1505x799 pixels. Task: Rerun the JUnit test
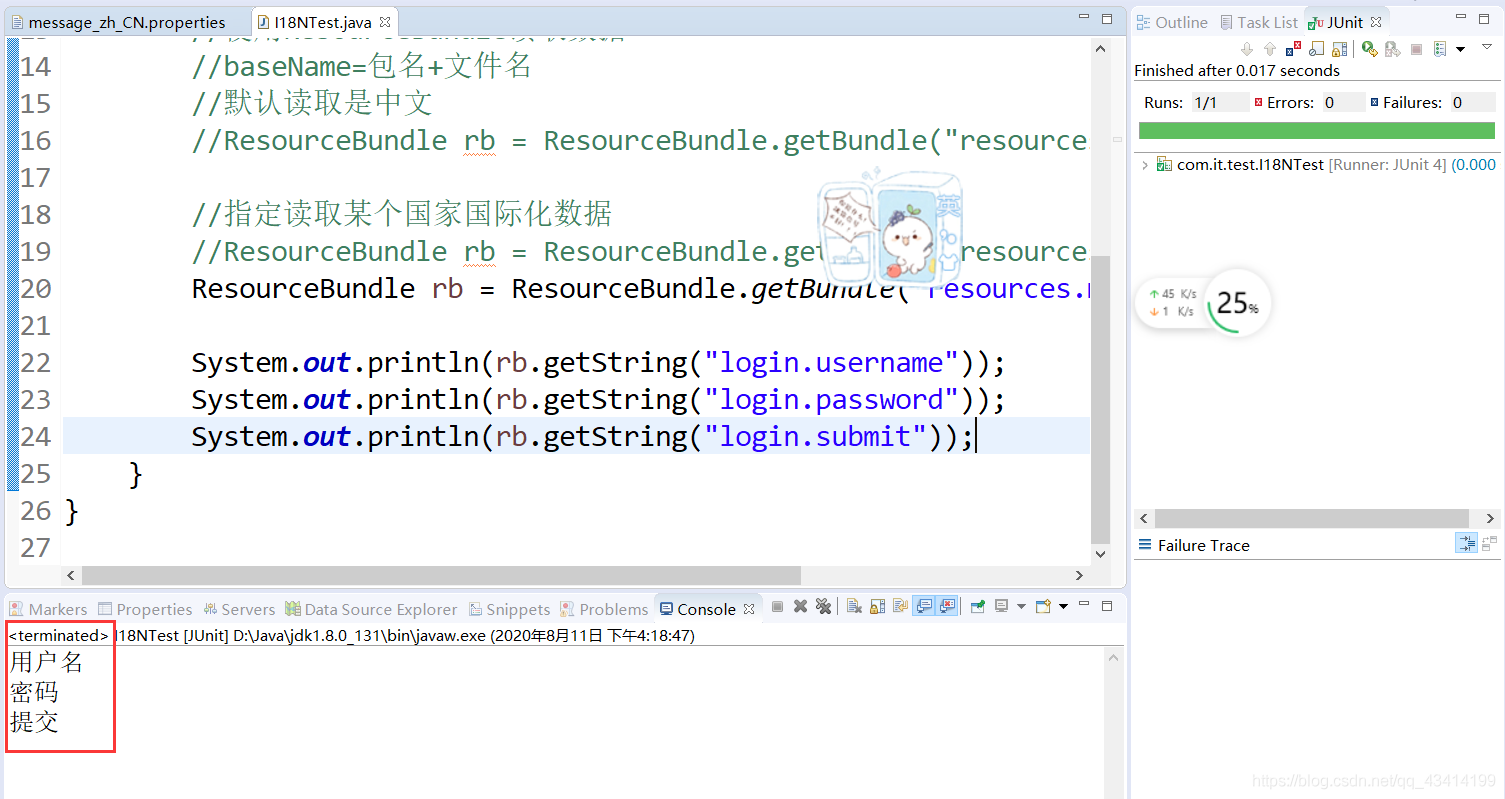click(1369, 48)
